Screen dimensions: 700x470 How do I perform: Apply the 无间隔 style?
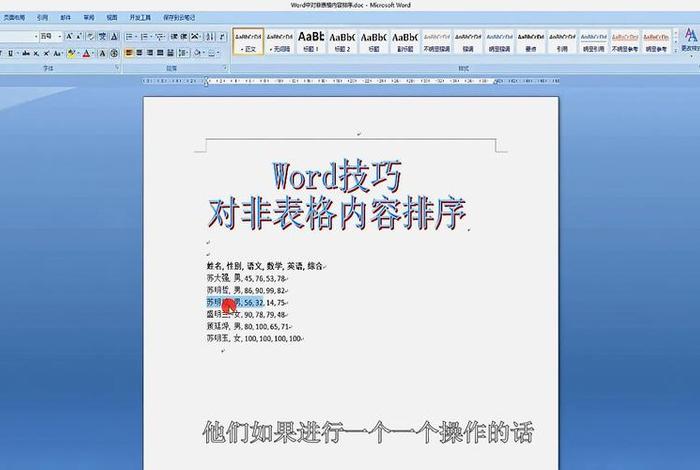click(280, 40)
